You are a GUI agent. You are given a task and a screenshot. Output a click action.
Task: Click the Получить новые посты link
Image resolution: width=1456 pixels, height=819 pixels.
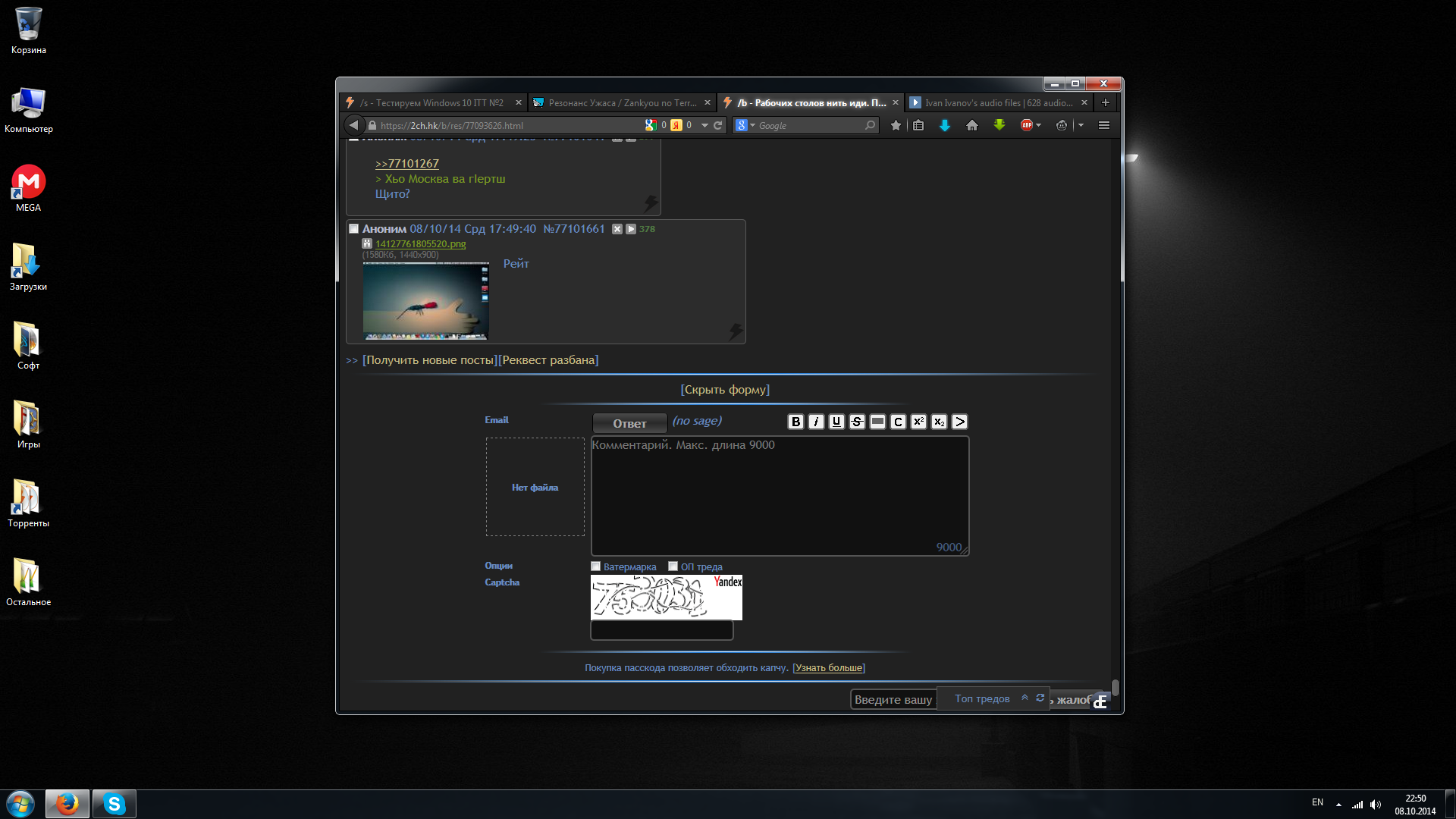[x=431, y=360]
